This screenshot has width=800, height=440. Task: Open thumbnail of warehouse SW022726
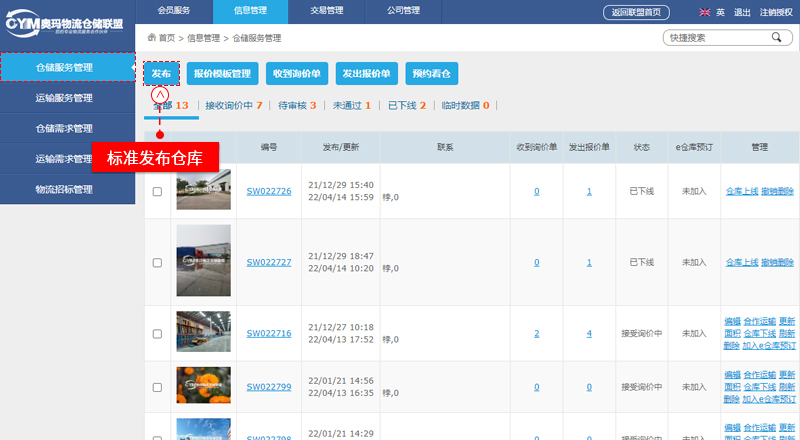coord(203,190)
